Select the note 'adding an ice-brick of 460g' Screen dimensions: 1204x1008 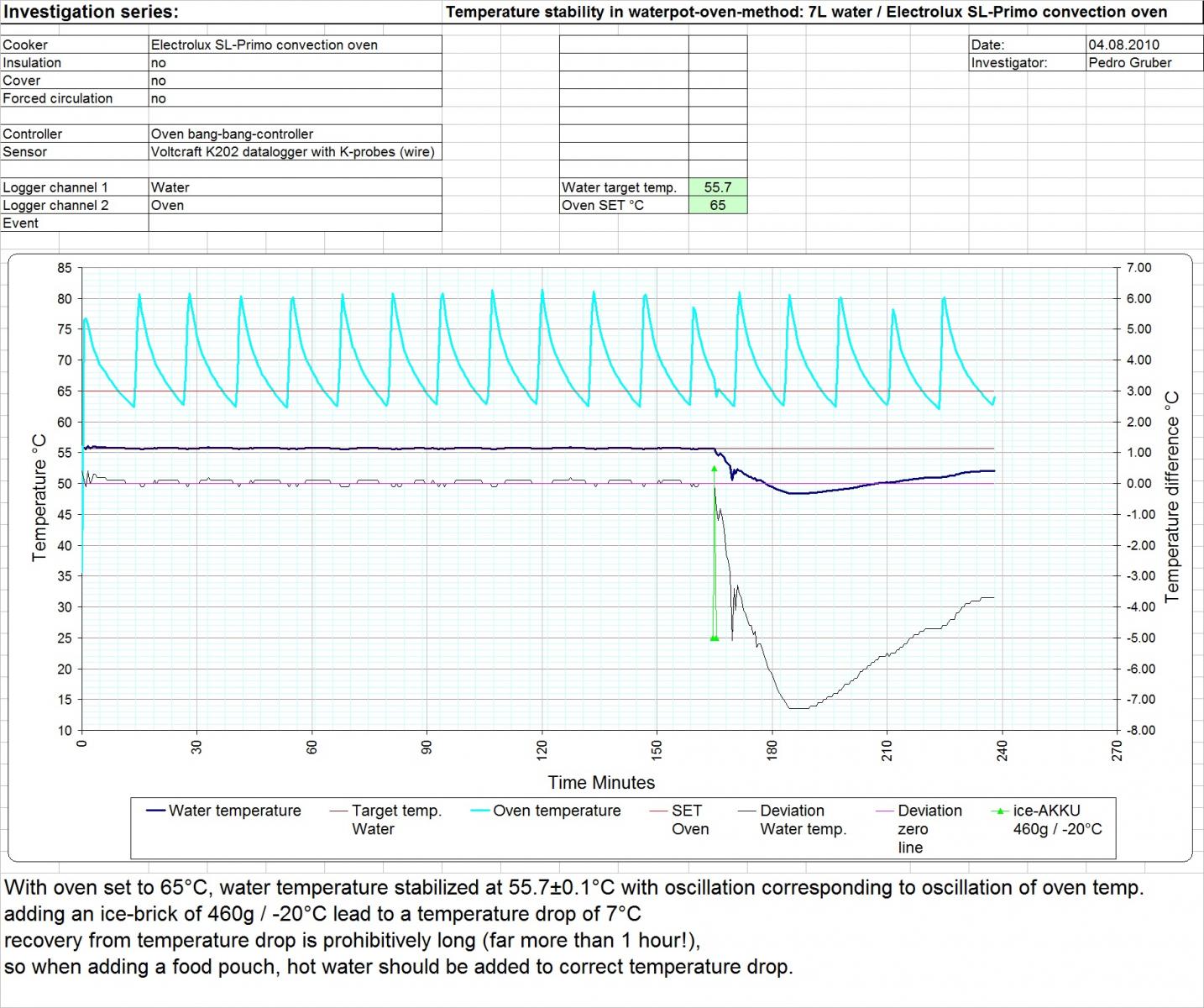(322, 914)
